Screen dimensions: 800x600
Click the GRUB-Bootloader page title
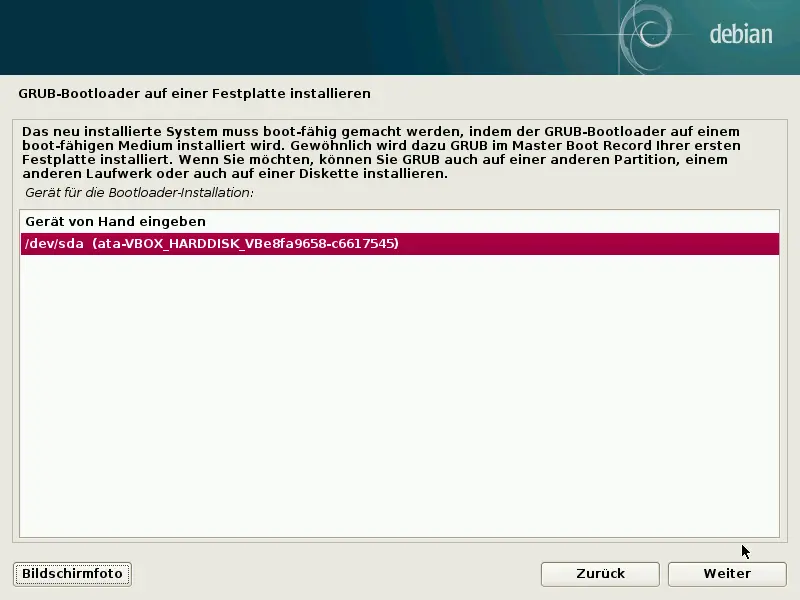pos(195,92)
